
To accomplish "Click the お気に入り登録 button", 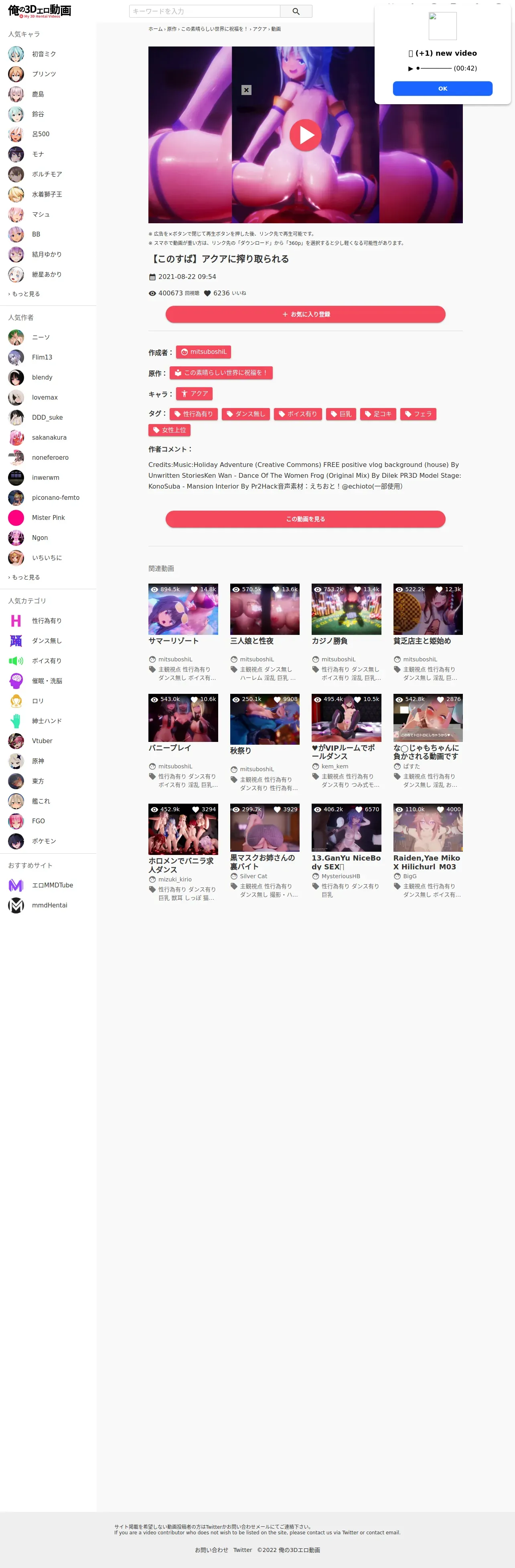I will click(x=305, y=315).
